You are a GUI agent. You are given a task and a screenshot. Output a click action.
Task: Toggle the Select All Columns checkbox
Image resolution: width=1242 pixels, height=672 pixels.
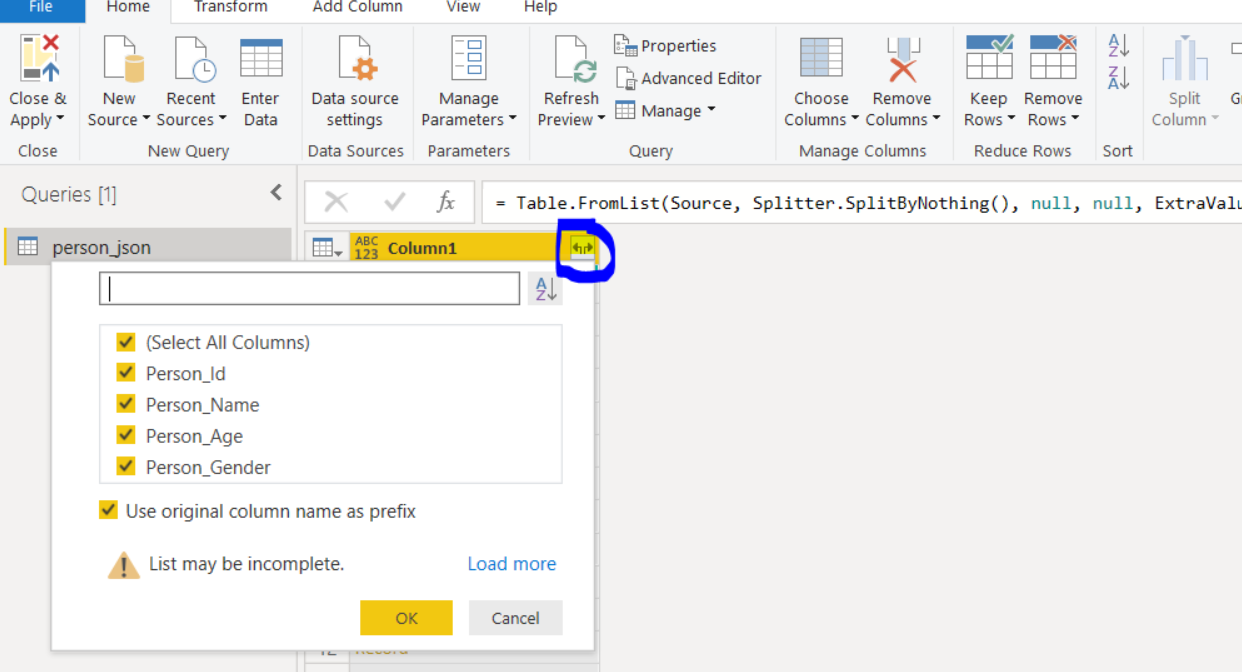click(126, 342)
